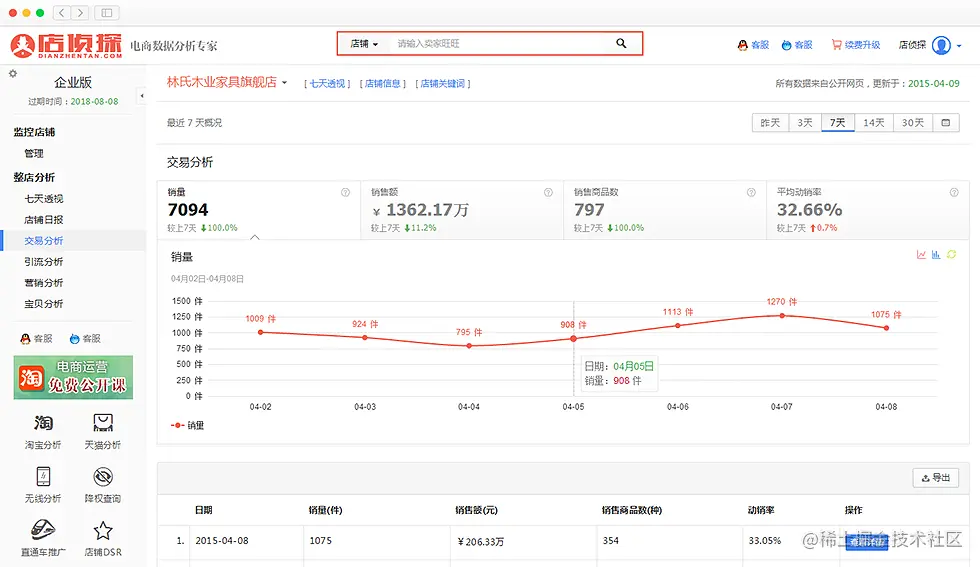Open the 店铺 search type dropdown

pos(364,44)
